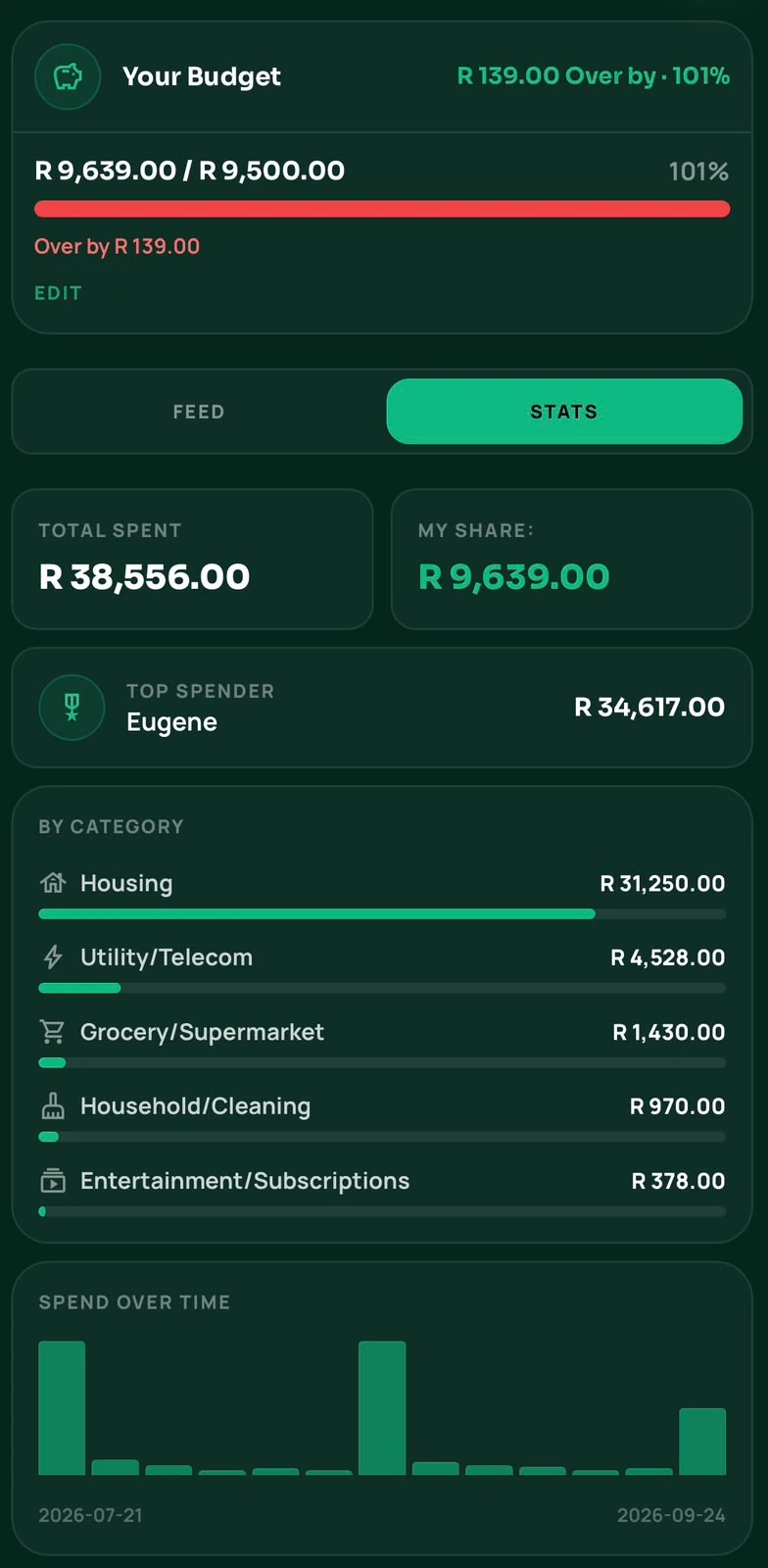Click the Grocery/Supermarket R 1,430.00 amount

669,1032
